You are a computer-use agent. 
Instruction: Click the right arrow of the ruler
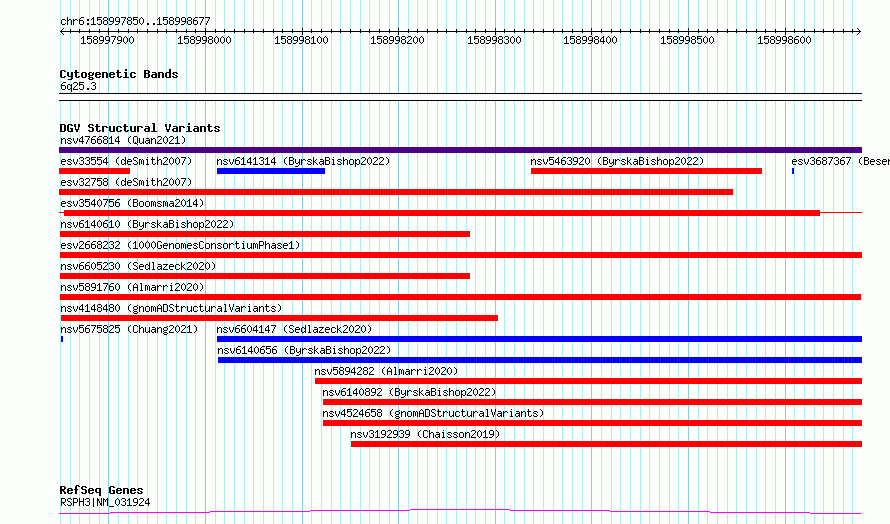859,32
